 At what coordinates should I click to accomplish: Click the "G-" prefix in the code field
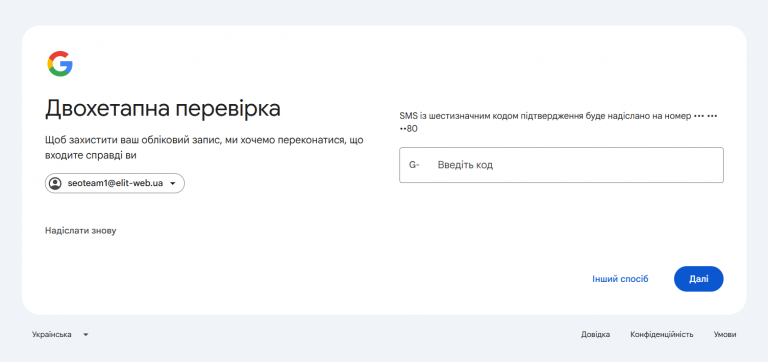coord(414,165)
